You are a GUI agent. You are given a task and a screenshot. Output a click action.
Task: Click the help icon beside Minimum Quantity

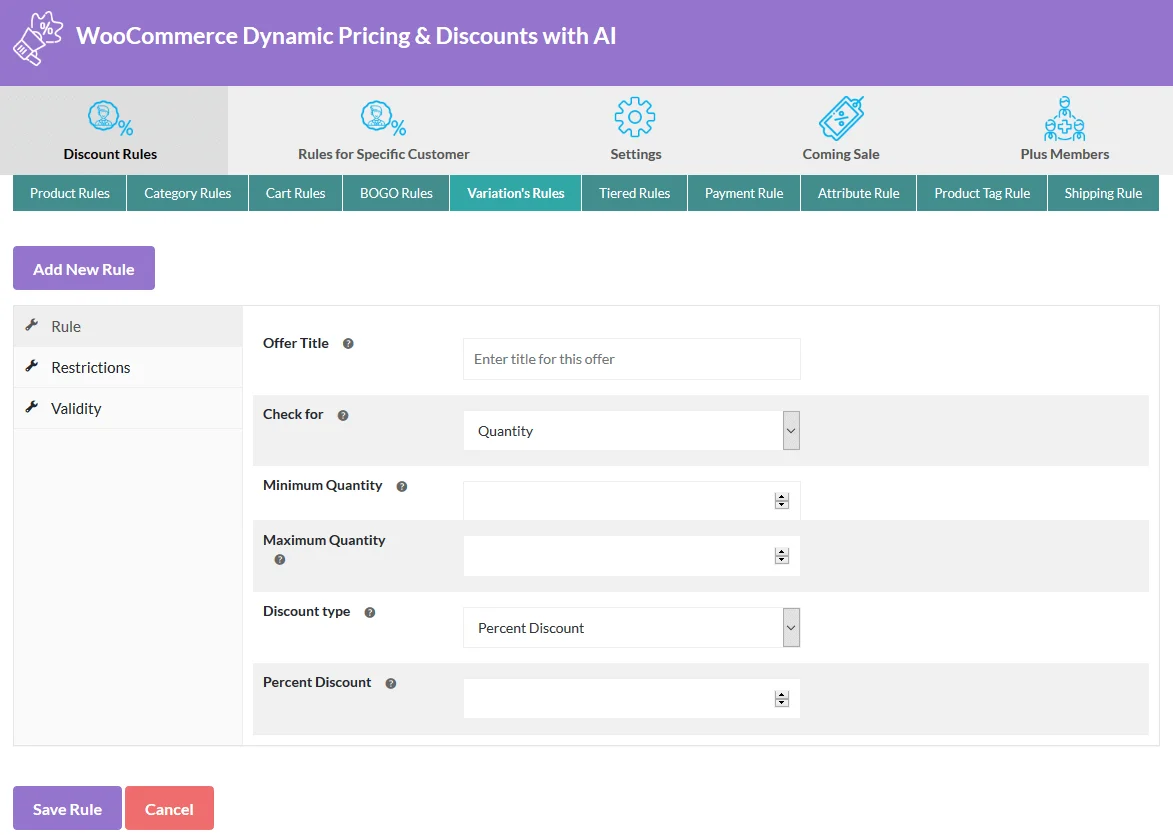click(401, 485)
